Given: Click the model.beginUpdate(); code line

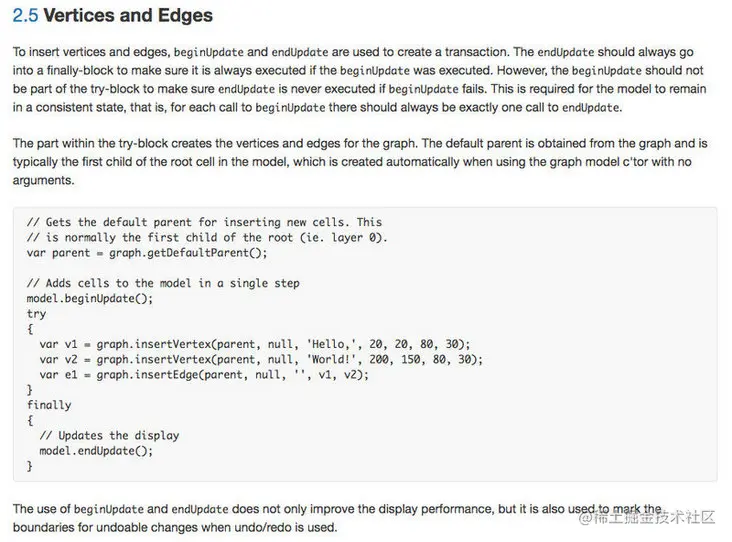Looking at the screenshot, I should [90, 298].
